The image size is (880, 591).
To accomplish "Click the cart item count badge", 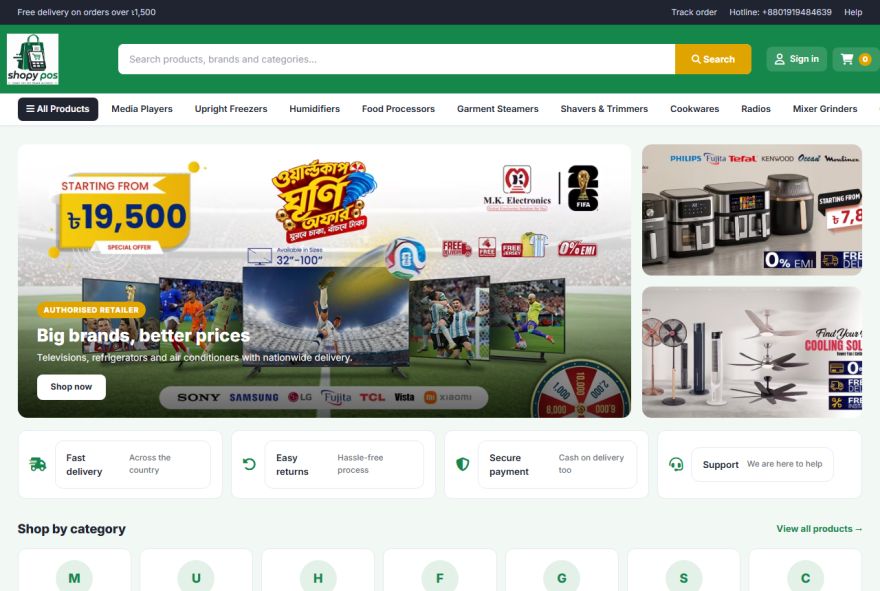I will point(865,59).
